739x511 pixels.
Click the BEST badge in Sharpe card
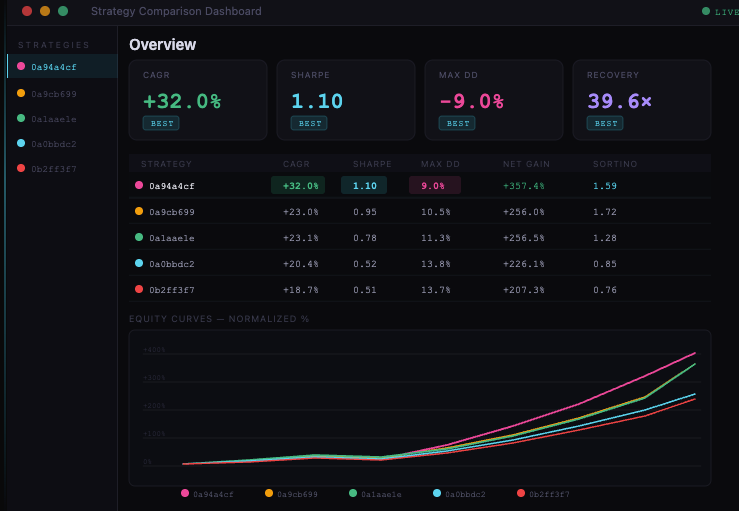309,123
